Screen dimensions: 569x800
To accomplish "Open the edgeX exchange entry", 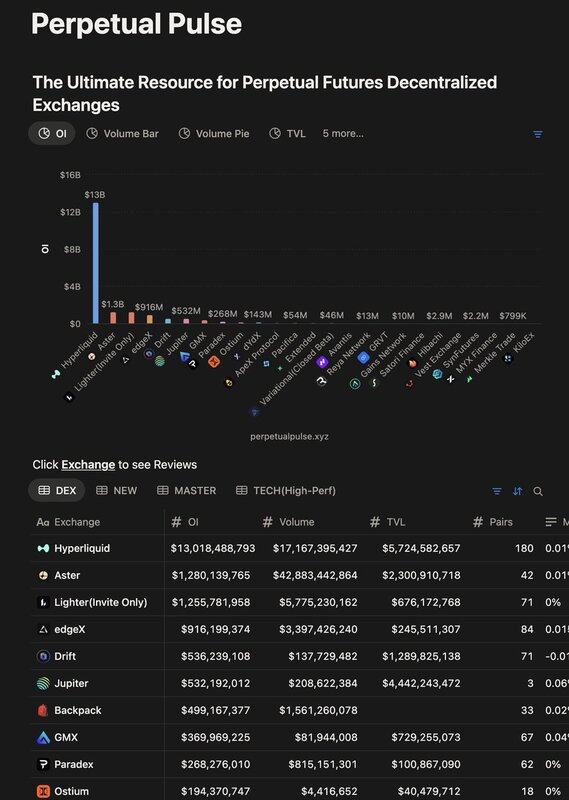I will [69, 629].
